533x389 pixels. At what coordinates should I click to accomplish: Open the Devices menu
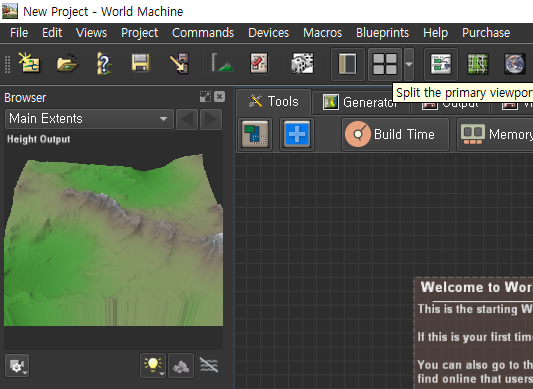click(x=269, y=33)
